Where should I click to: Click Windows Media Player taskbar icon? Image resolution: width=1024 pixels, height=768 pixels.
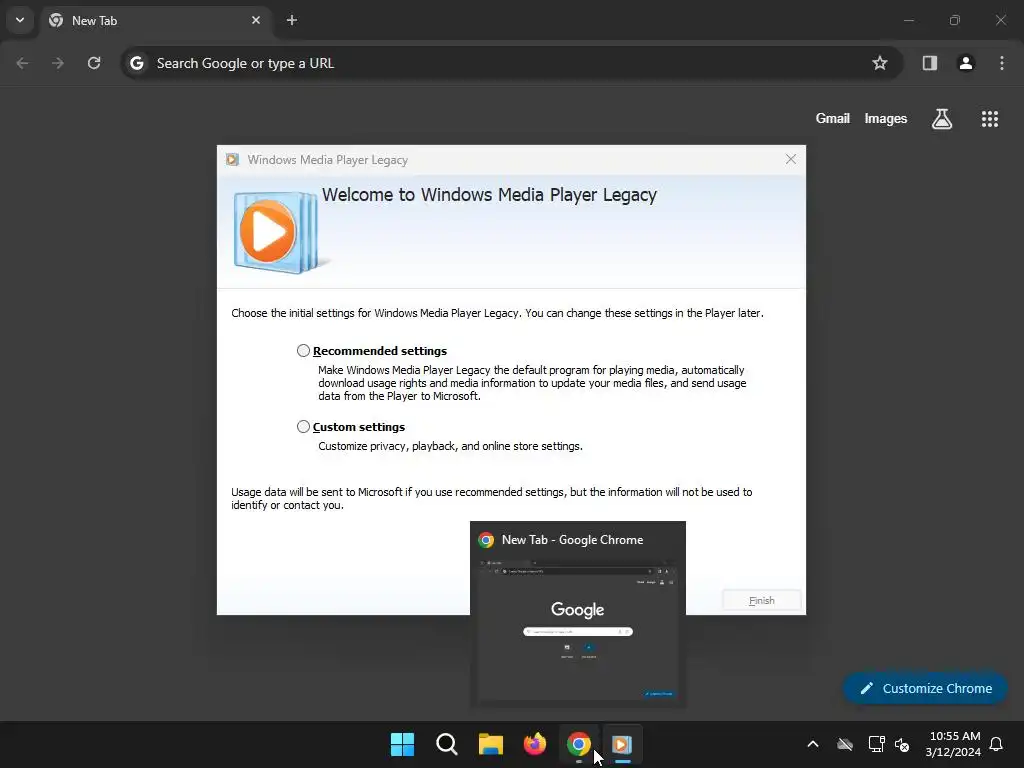622,744
